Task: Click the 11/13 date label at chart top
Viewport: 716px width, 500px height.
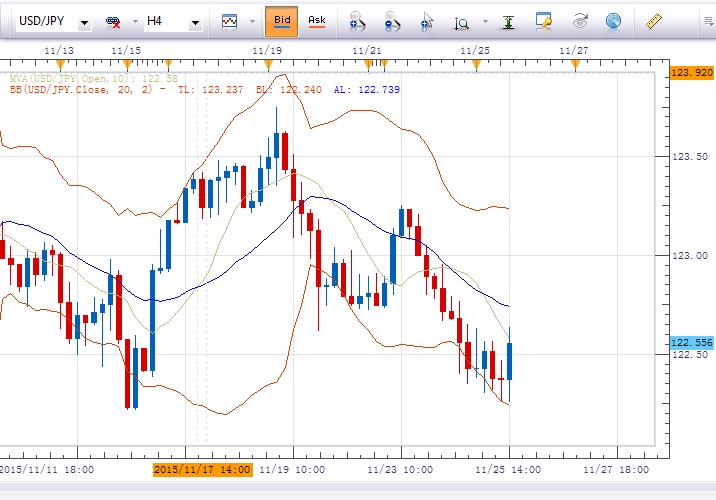Action: point(59,51)
